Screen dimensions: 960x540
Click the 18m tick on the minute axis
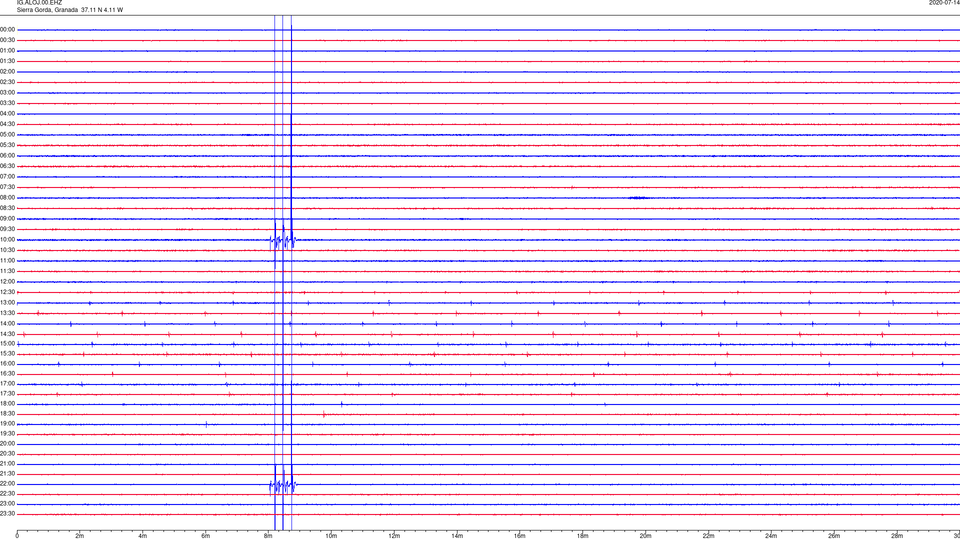[x=582, y=536]
